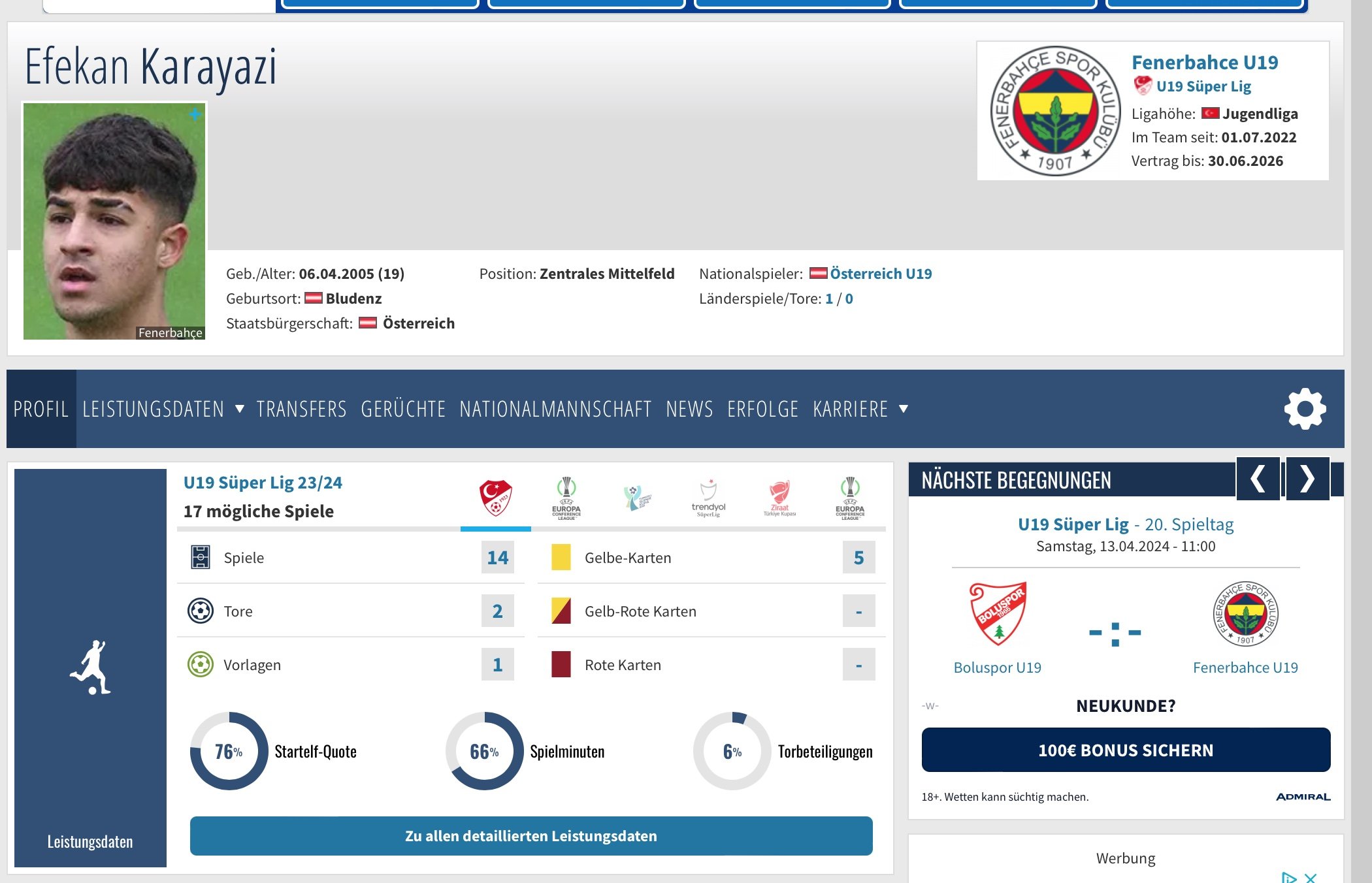Image resolution: width=1372 pixels, height=883 pixels.
Task: Click Spiele value 14
Action: click(497, 557)
